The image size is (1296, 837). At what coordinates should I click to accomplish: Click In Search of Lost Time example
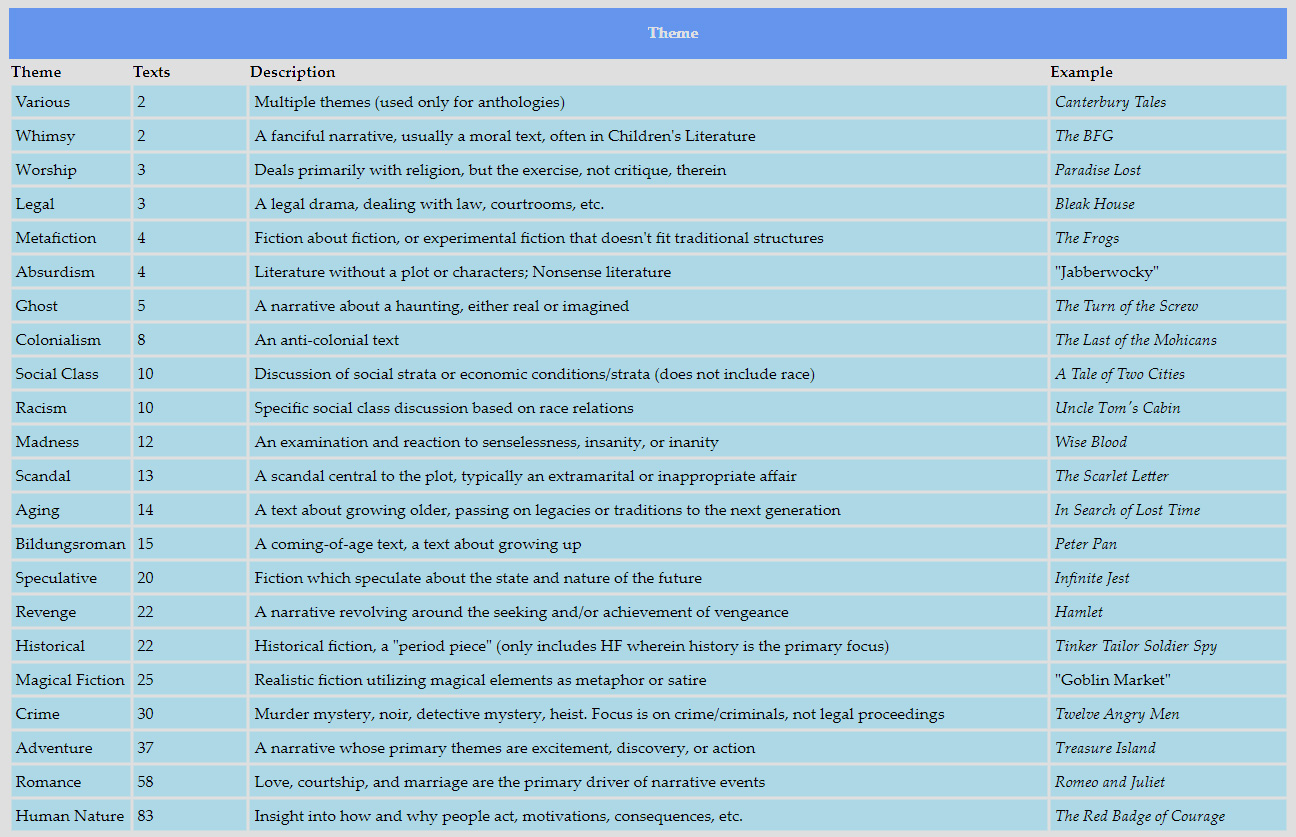tap(1128, 510)
